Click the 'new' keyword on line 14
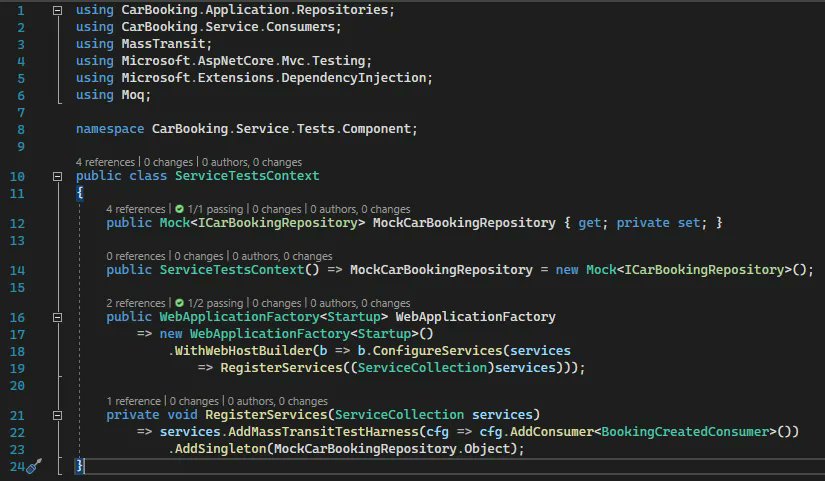The image size is (825, 481). click(567, 269)
